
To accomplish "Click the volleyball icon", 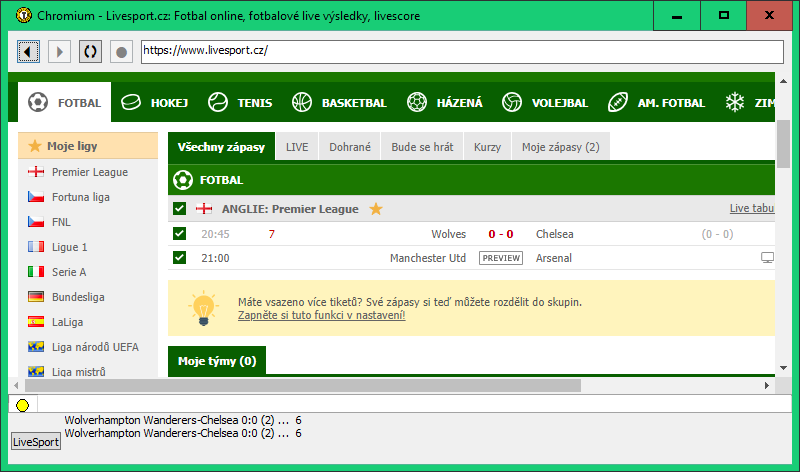I will [512, 102].
